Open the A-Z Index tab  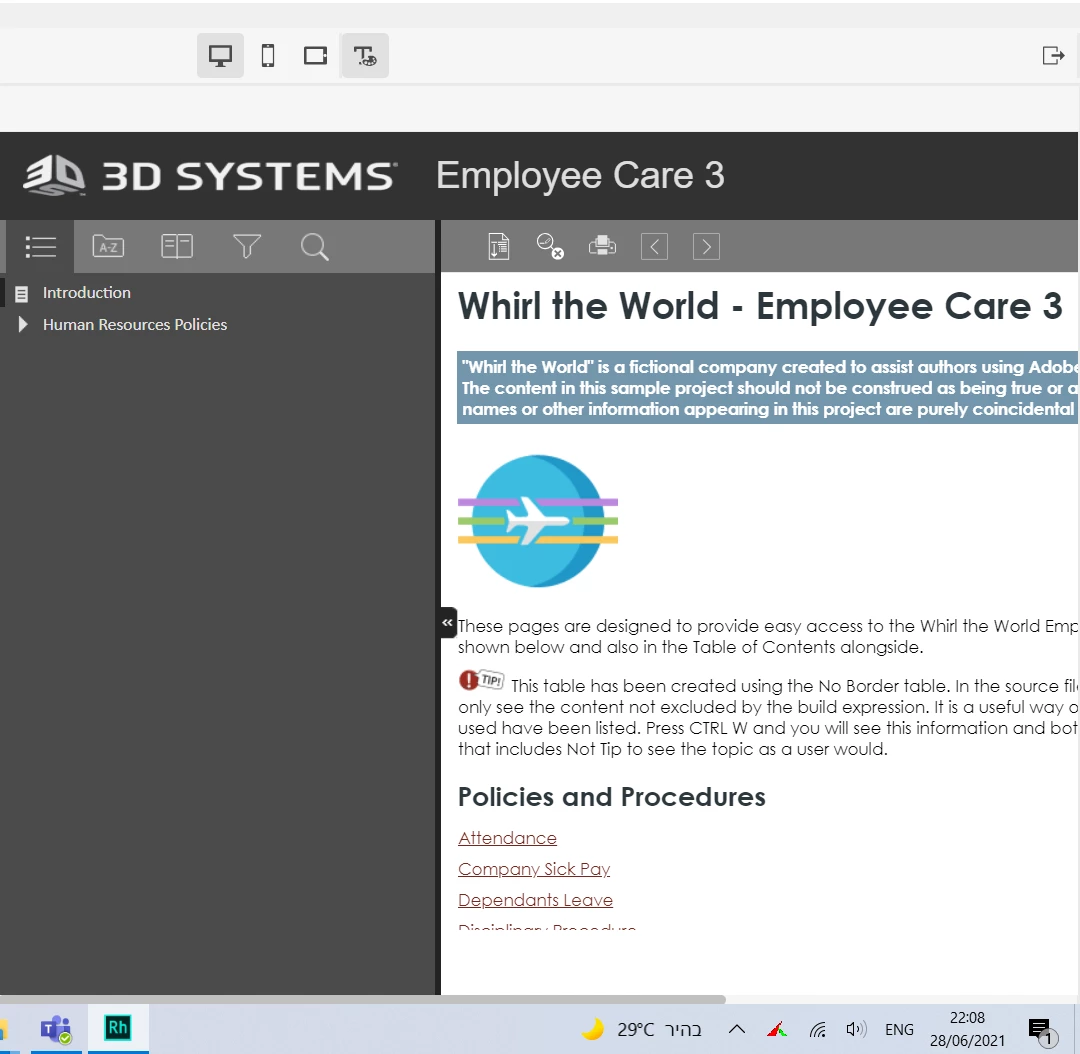point(108,247)
